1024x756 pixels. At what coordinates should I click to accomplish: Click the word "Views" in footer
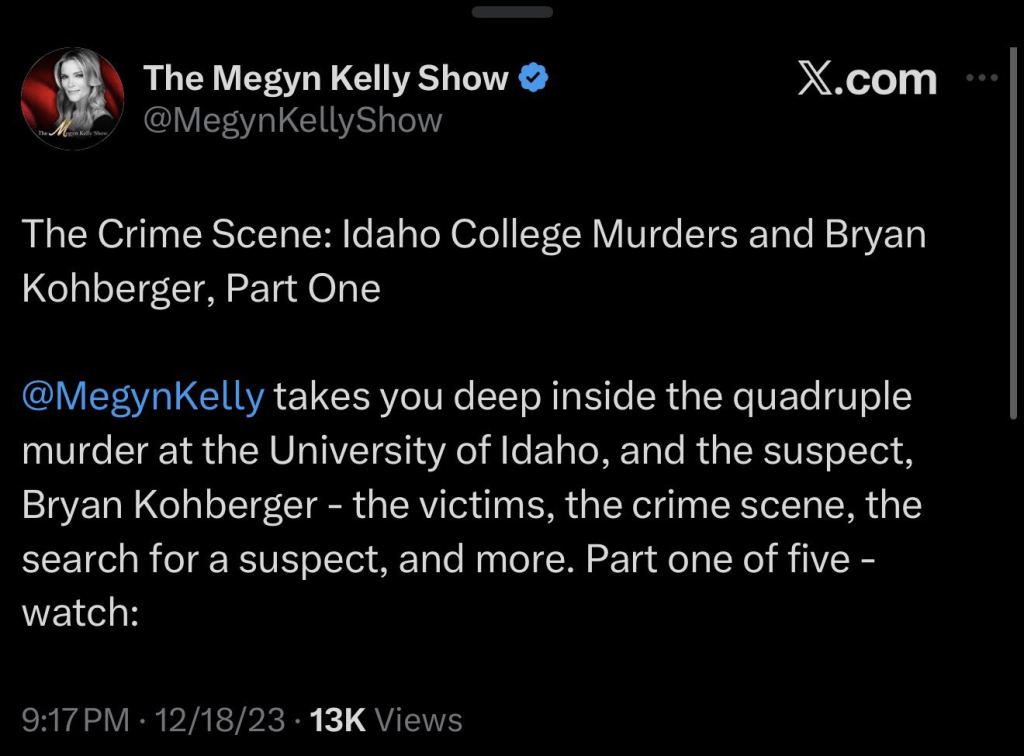pos(420,720)
